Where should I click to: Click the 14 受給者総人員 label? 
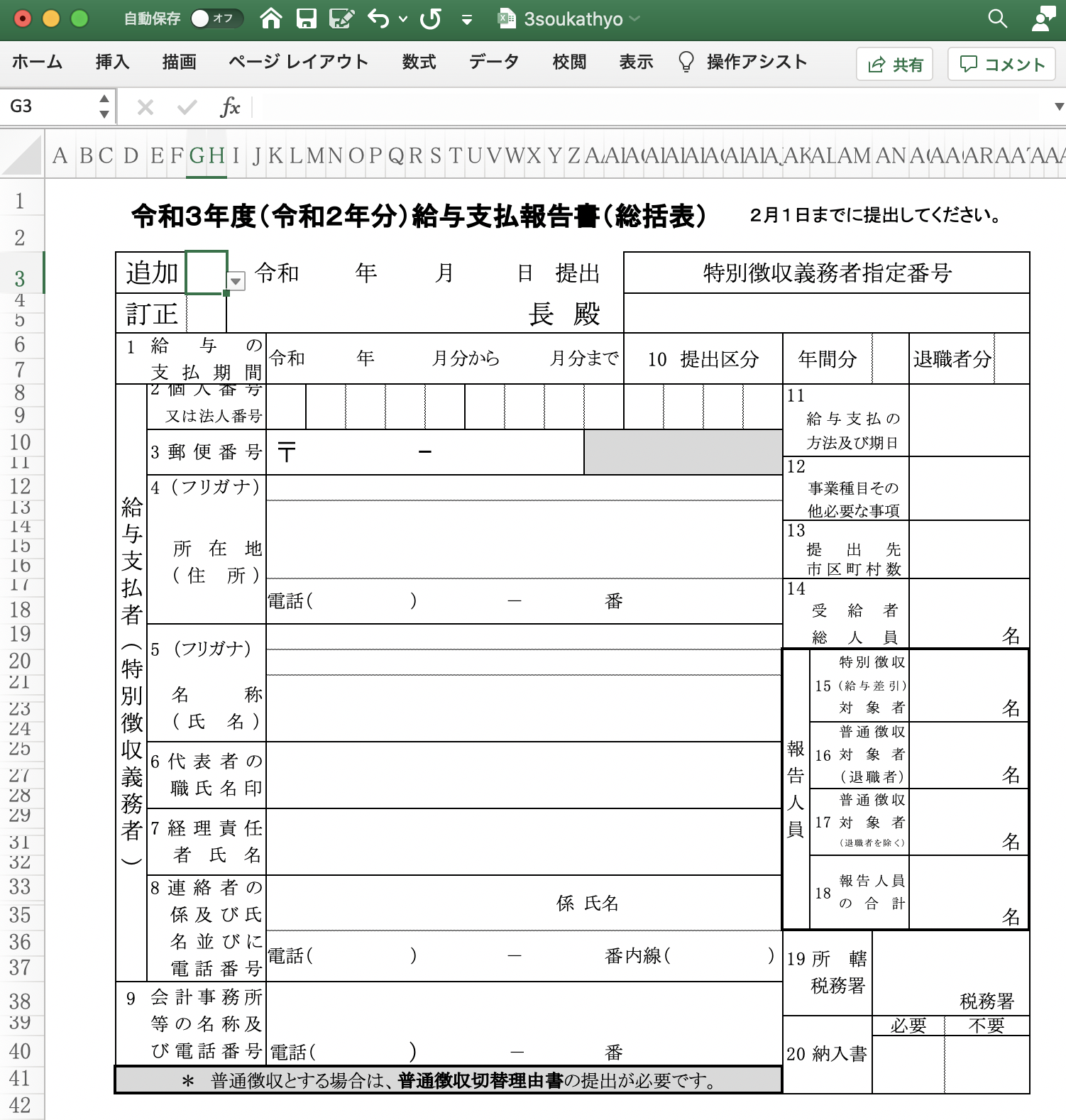coord(846,613)
